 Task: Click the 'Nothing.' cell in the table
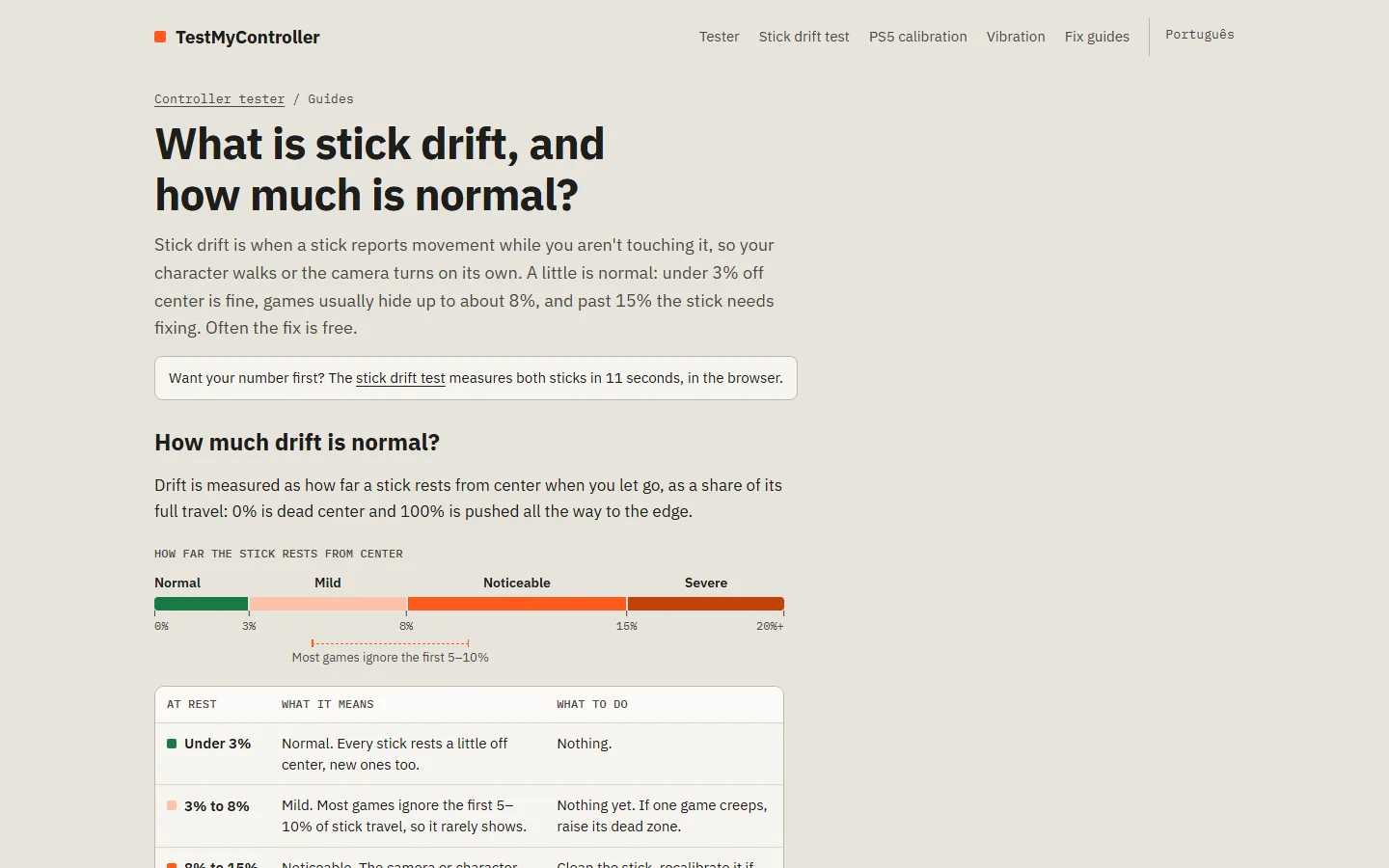pyautogui.click(x=585, y=744)
